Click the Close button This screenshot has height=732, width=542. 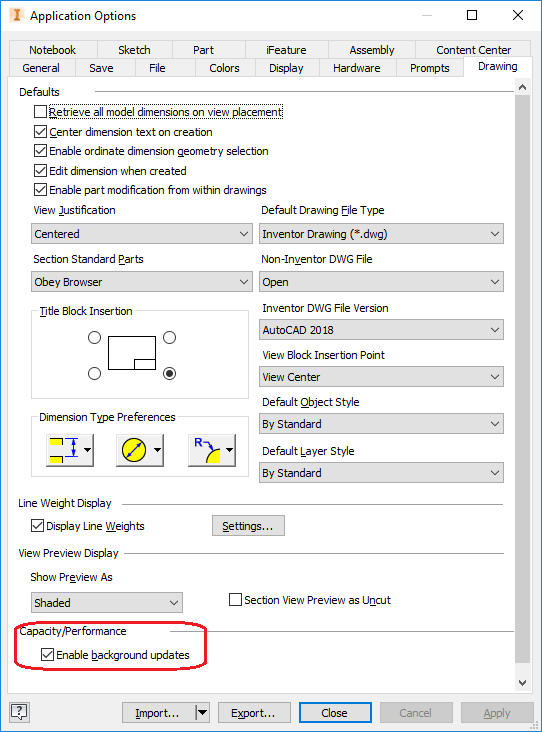[x=335, y=712]
